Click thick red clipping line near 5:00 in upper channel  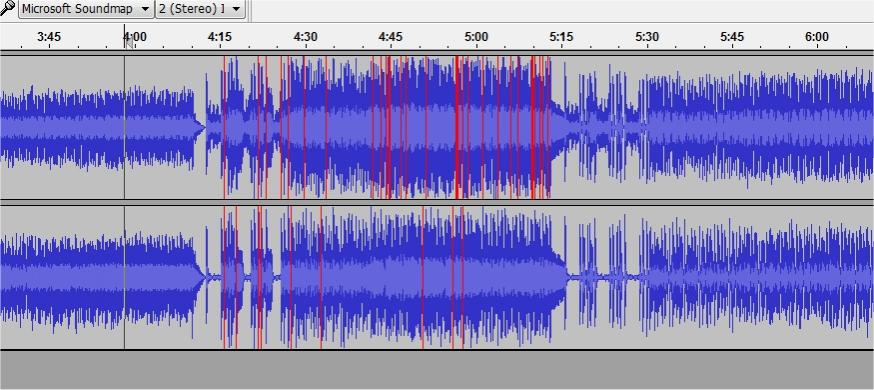[x=457, y=127]
